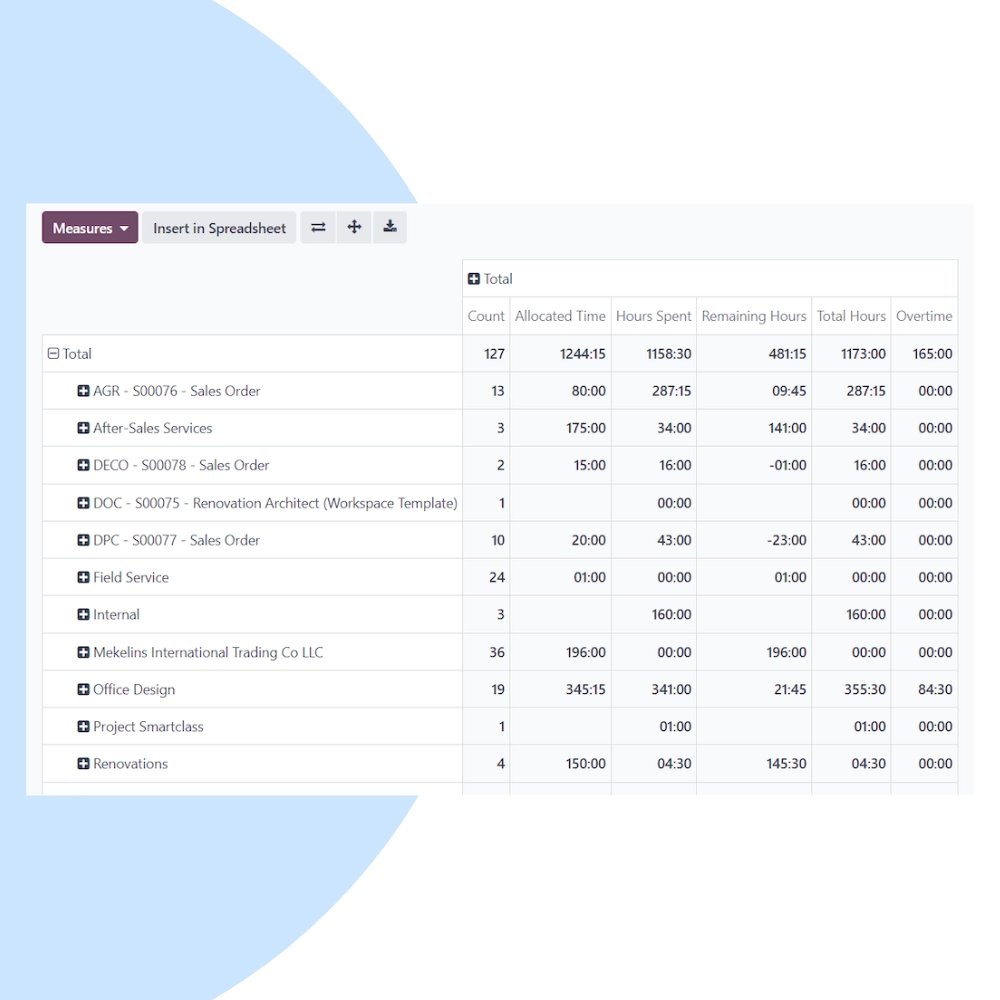Image resolution: width=1000 pixels, height=1000 pixels.
Task: Click the plus icon next to Renovations
Action: click(84, 763)
